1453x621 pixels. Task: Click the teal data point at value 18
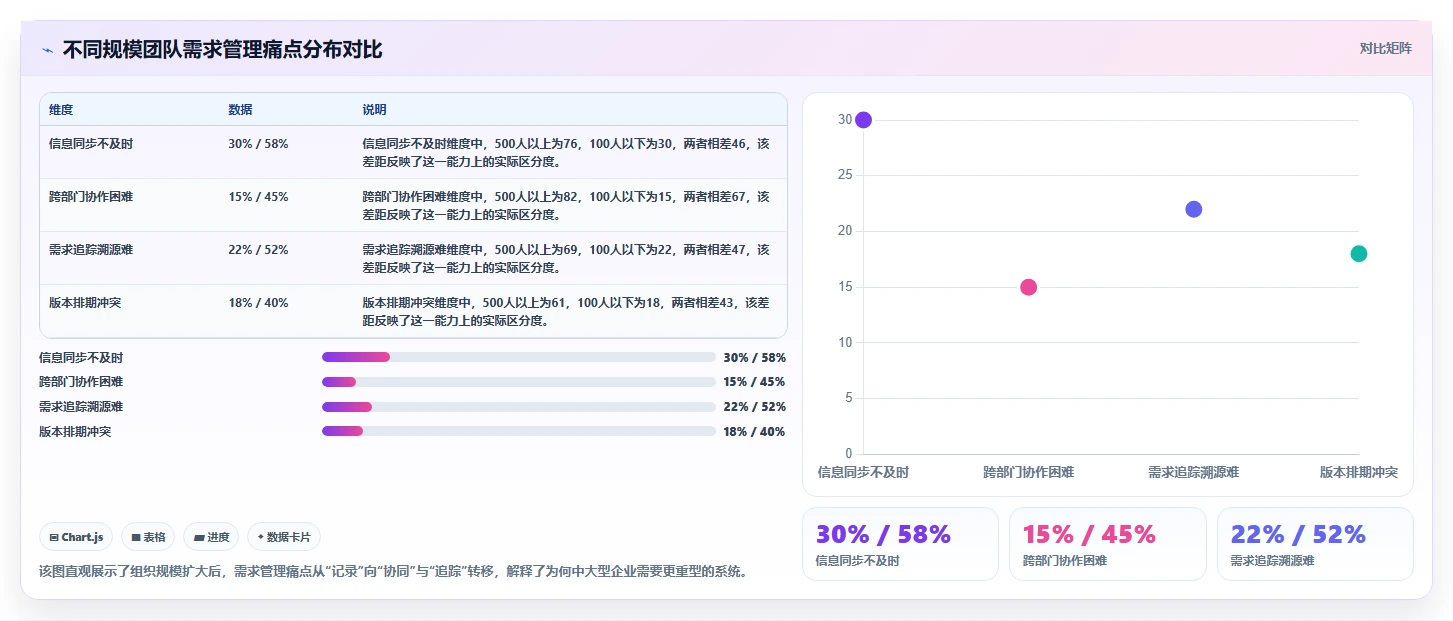[x=1358, y=254]
